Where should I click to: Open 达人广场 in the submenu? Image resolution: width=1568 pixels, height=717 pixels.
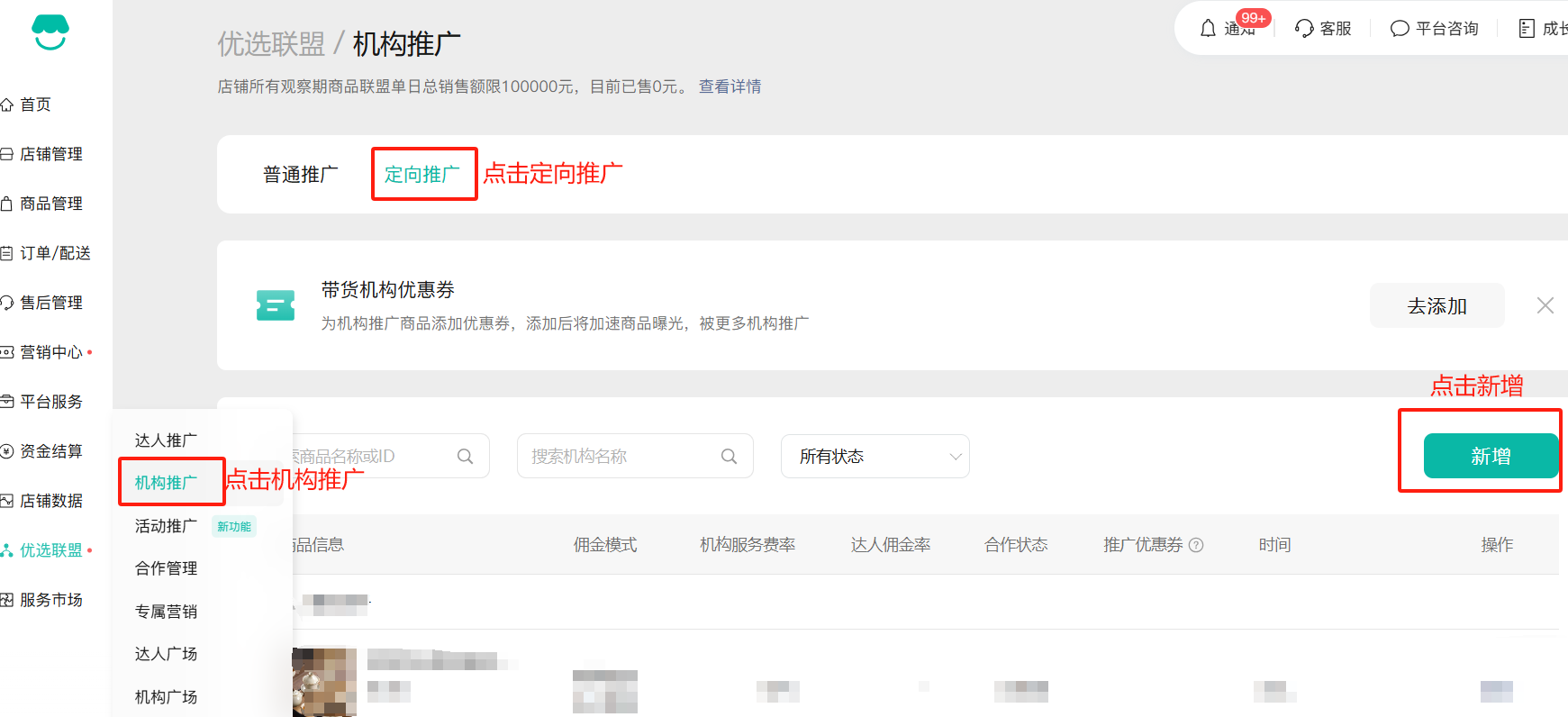(166, 654)
